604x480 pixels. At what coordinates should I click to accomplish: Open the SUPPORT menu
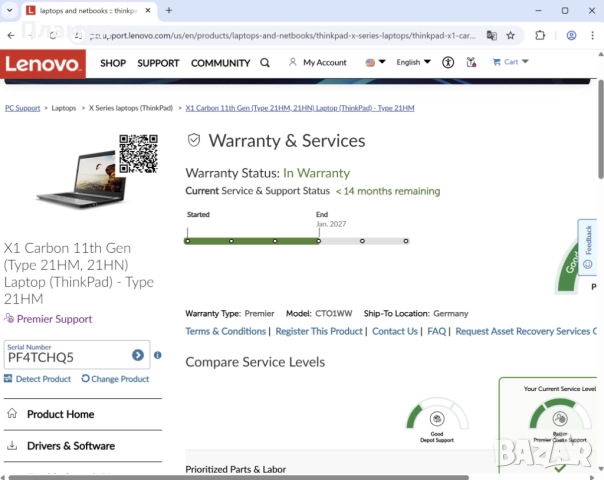(158, 63)
